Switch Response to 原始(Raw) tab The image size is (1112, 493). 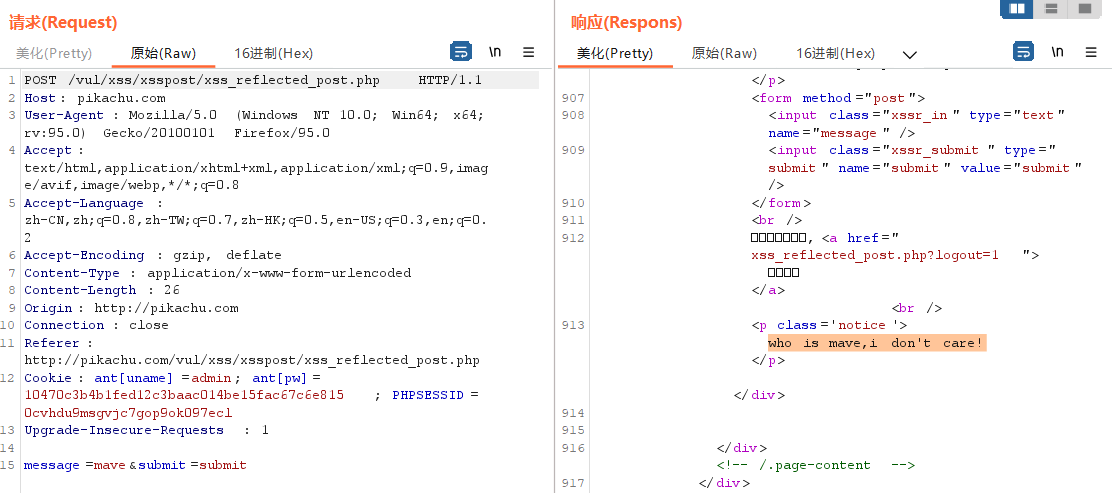724,53
